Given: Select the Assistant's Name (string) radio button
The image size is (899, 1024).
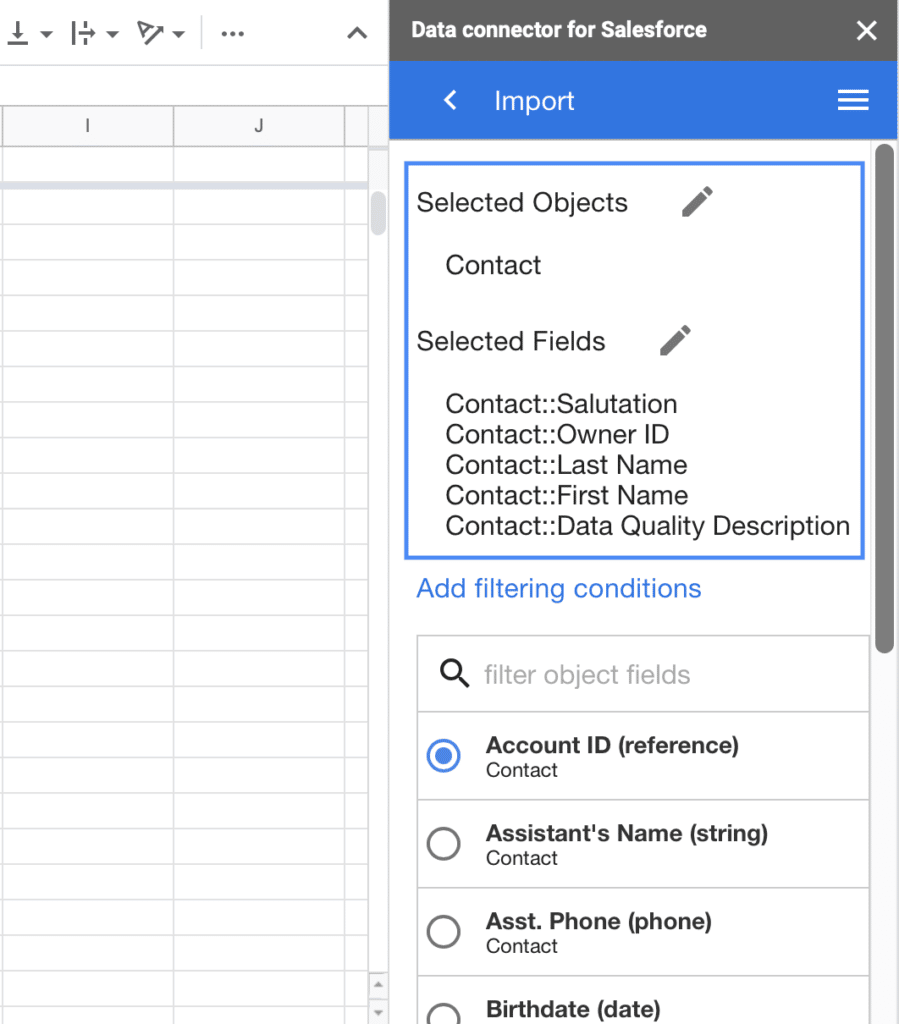Looking at the screenshot, I should pos(443,844).
